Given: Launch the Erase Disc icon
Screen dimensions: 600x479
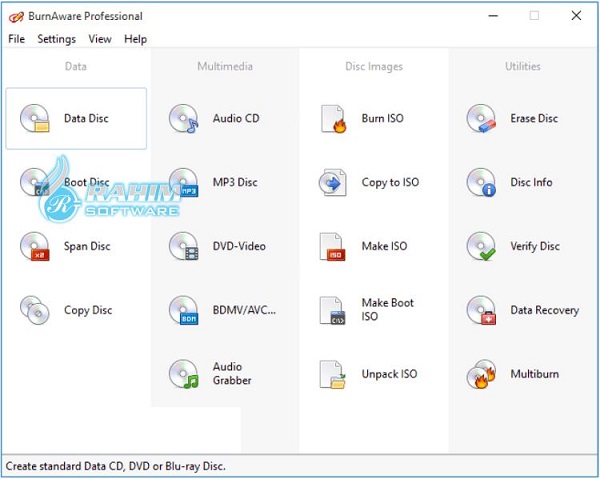Looking at the screenshot, I should pyautogui.click(x=481, y=119).
